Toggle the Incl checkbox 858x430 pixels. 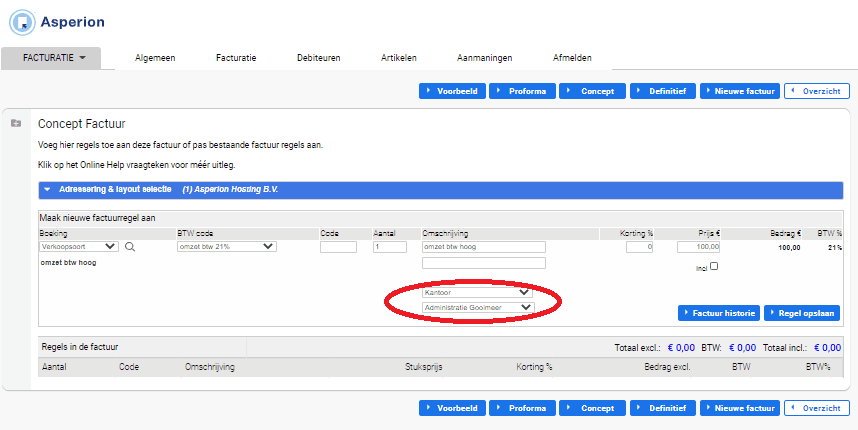714,266
